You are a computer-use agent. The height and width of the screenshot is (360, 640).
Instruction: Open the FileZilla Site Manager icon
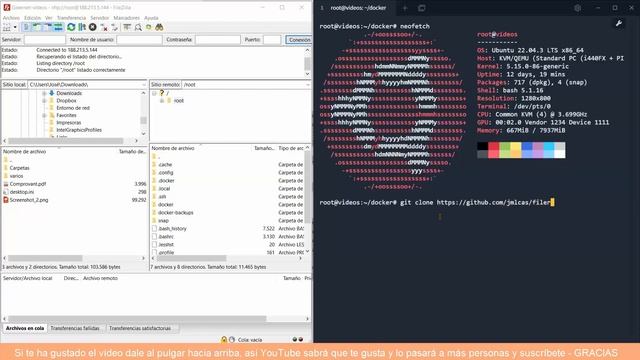tap(7, 27)
